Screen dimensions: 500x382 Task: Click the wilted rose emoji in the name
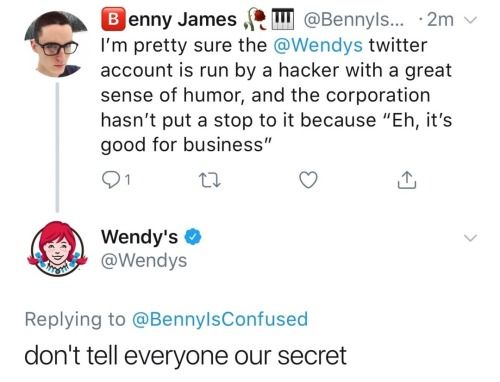click(256, 19)
